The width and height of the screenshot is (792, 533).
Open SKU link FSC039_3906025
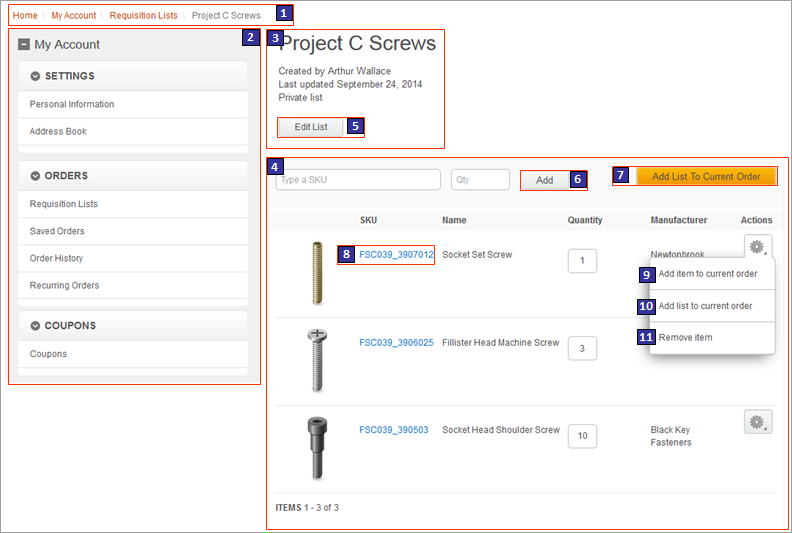396,343
